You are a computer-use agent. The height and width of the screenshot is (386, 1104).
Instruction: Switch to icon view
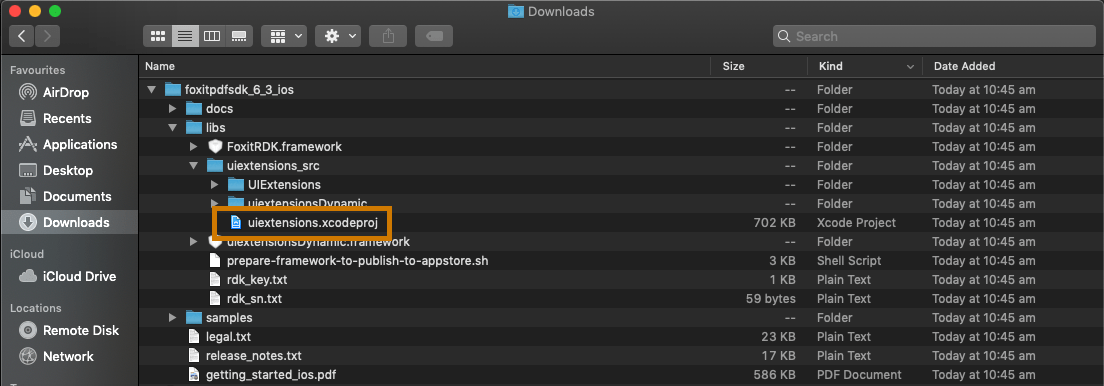click(158, 36)
